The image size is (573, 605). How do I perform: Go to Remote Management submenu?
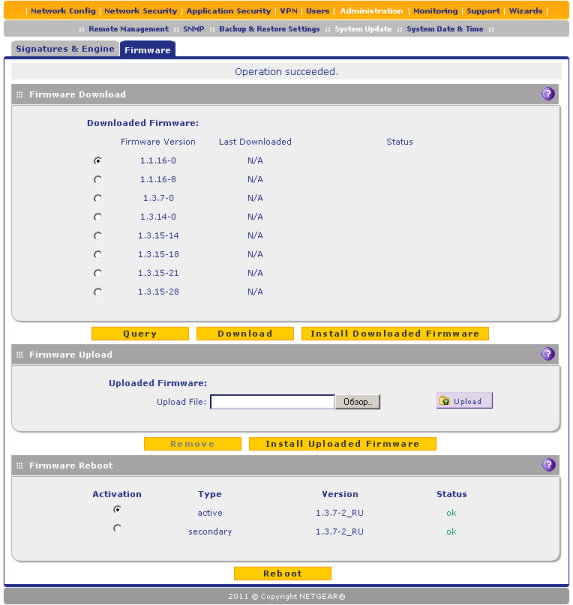pos(128,29)
